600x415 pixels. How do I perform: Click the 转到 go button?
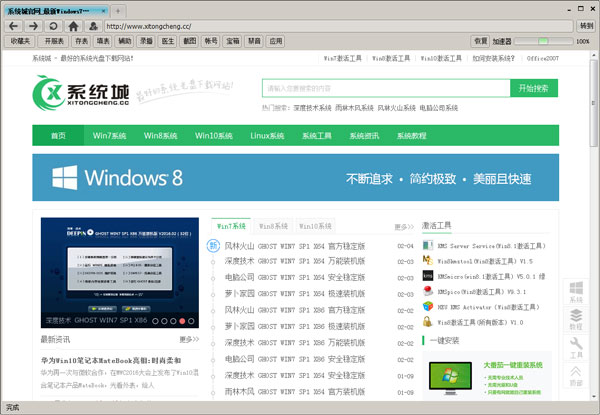click(x=586, y=26)
